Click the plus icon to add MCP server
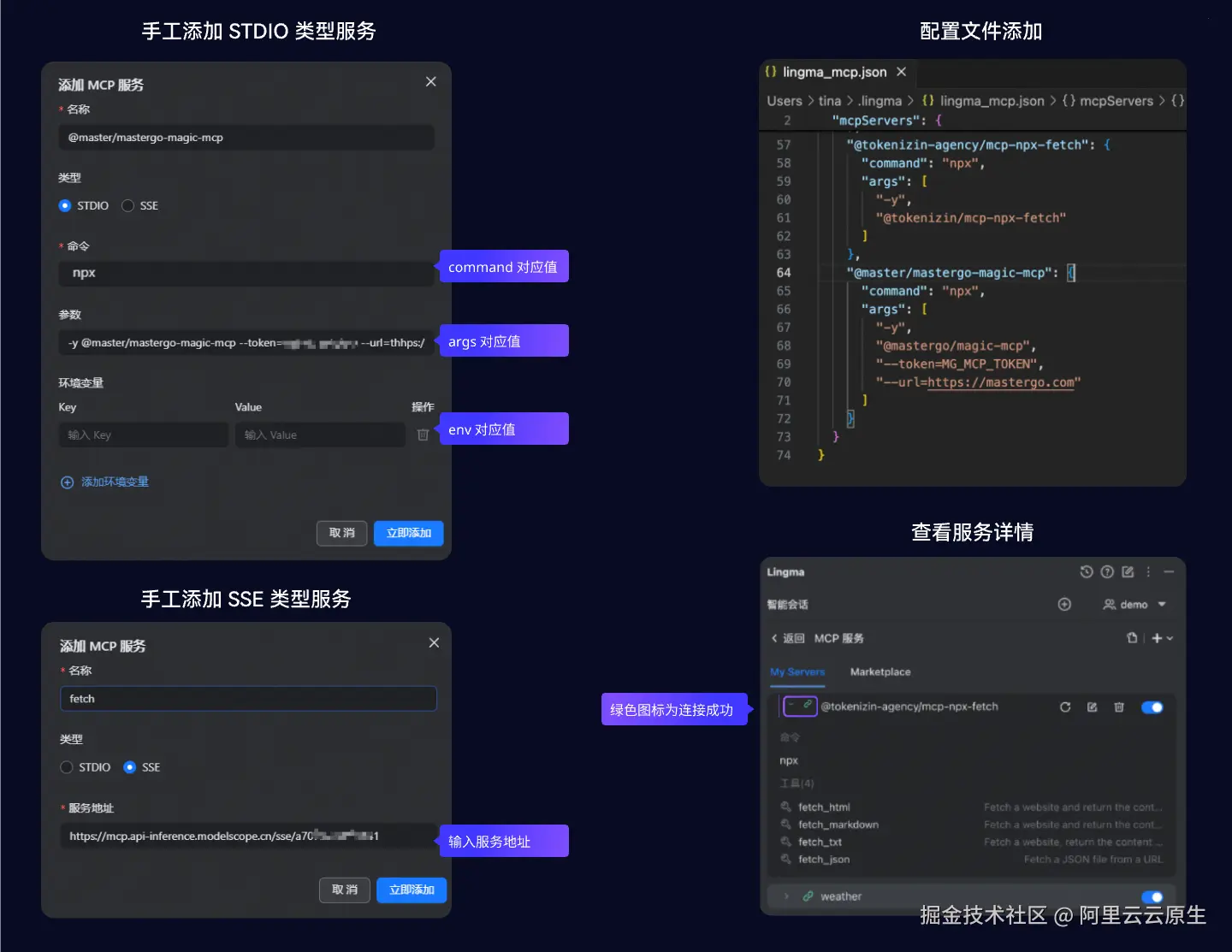Viewport: 1232px width, 952px height. tap(1157, 638)
